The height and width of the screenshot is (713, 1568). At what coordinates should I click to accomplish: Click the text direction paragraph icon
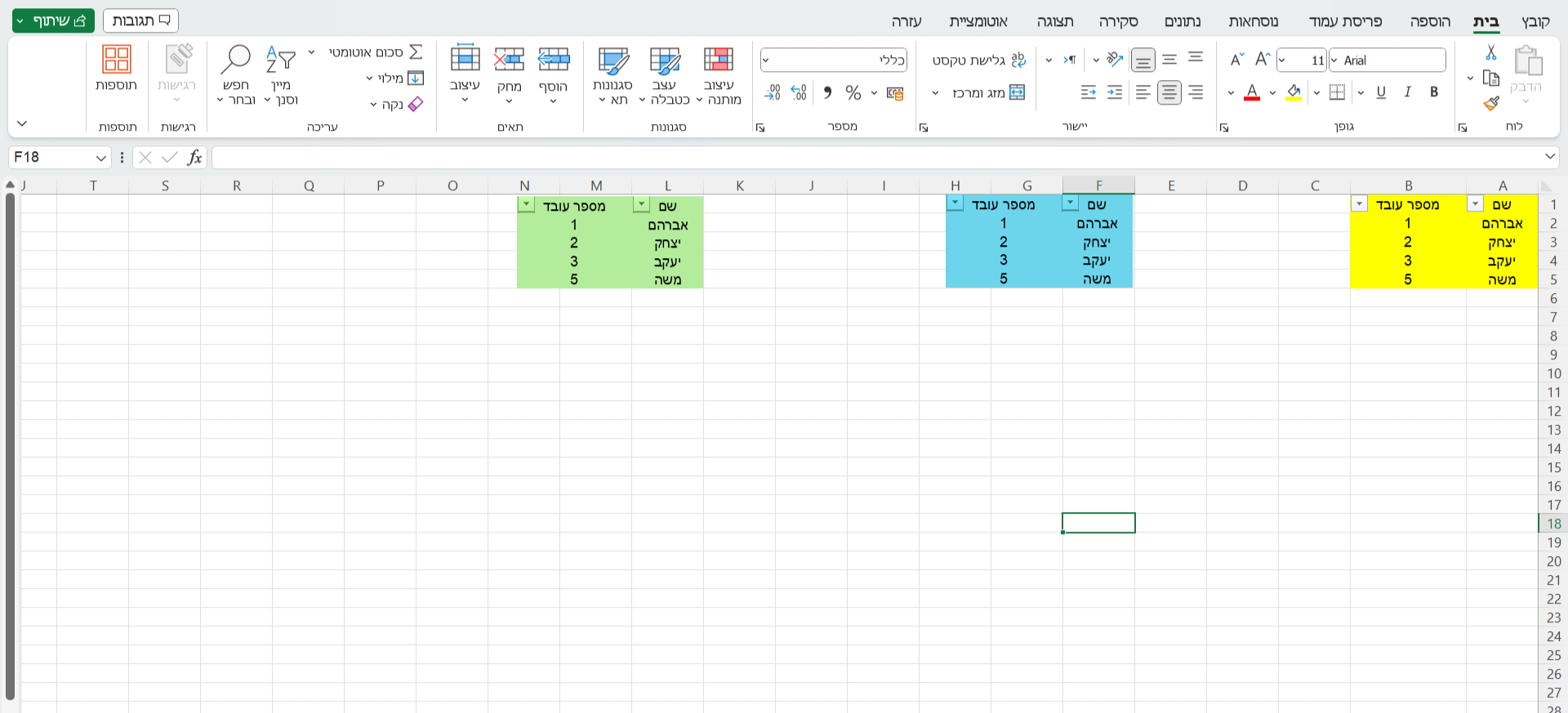click(x=1070, y=59)
